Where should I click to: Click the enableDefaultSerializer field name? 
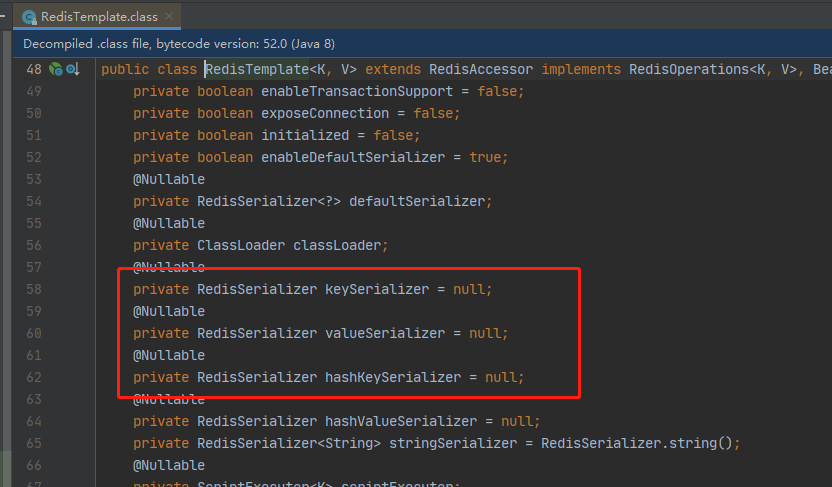pos(353,158)
